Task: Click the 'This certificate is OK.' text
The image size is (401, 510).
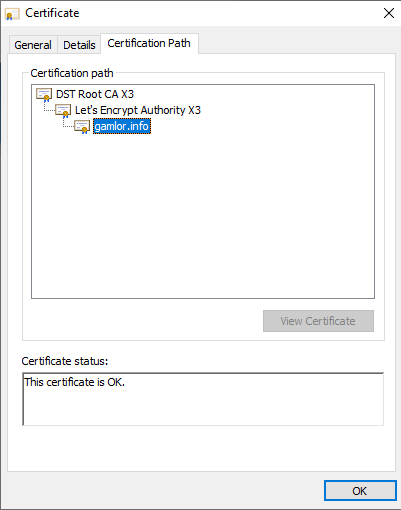Action: pyautogui.click(x=75, y=382)
